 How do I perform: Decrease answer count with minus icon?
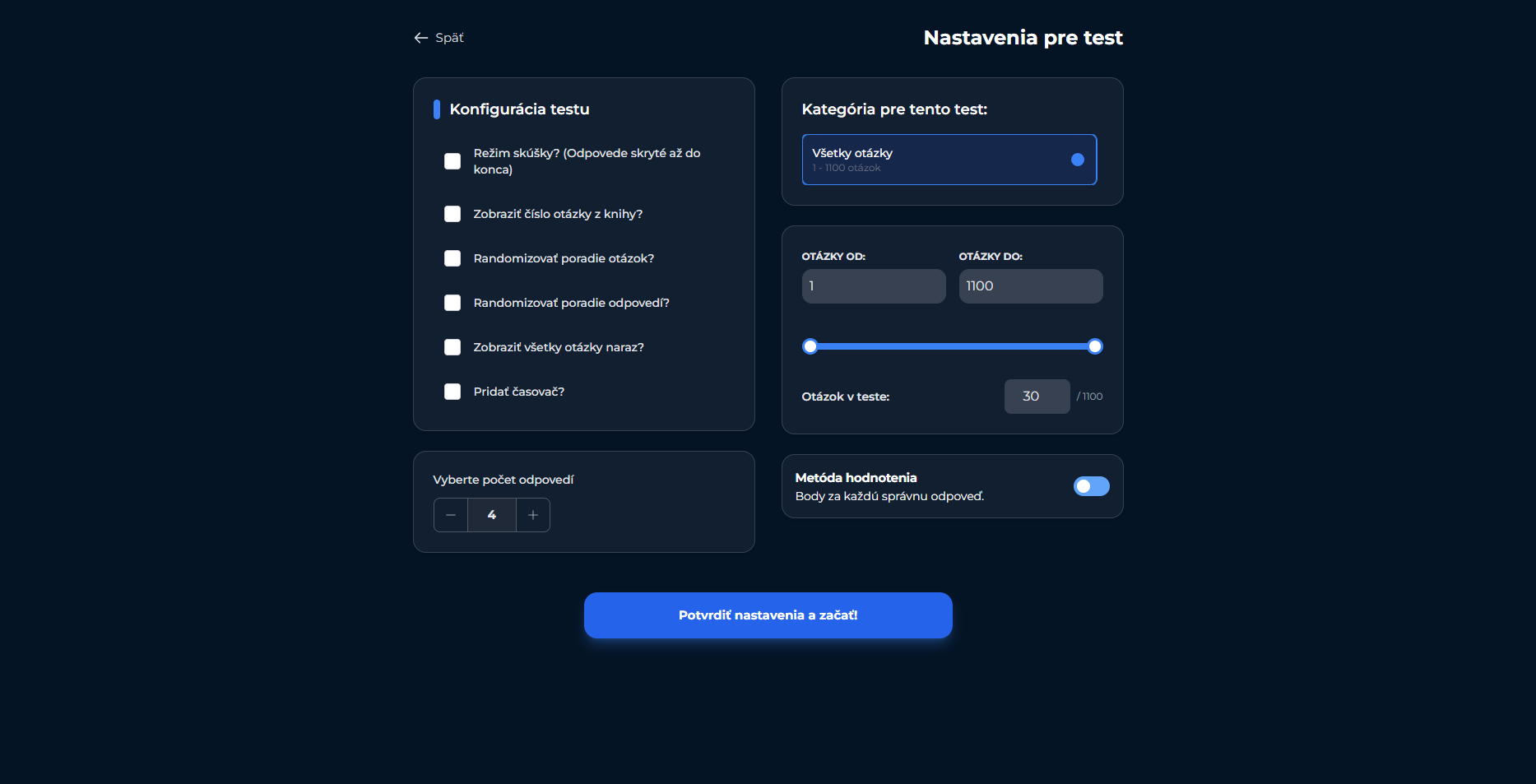click(451, 515)
